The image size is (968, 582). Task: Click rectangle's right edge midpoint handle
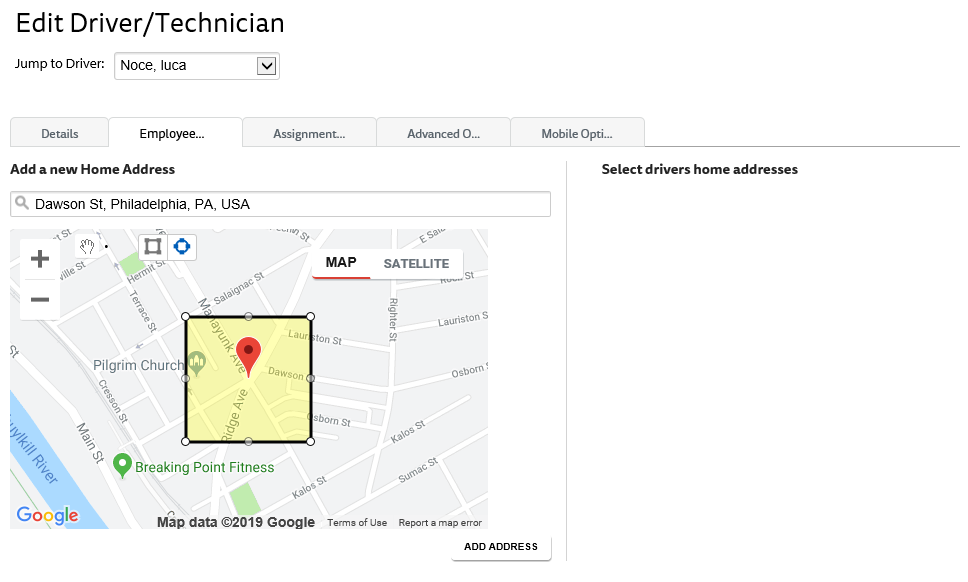point(311,378)
